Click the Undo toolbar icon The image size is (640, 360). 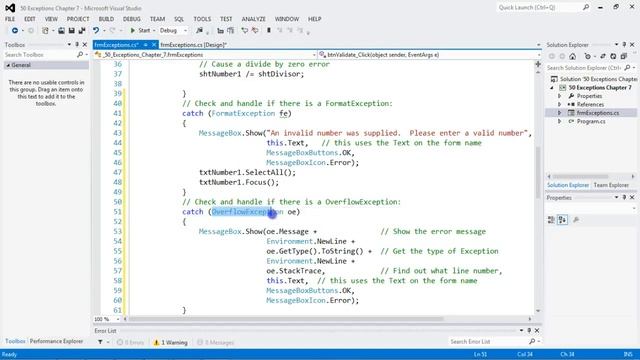coord(96,31)
